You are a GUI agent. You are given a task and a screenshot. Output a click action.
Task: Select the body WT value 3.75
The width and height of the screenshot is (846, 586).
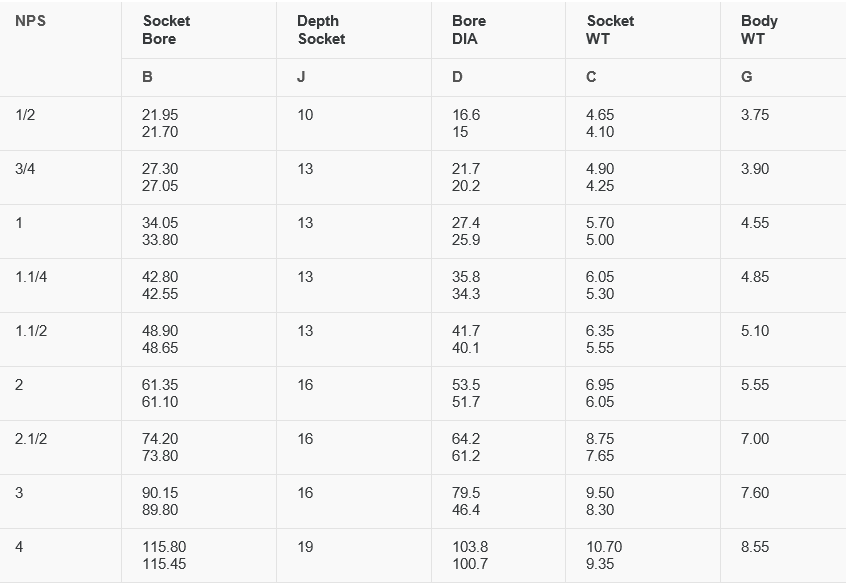pyautogui.click(x=755, y=115)
